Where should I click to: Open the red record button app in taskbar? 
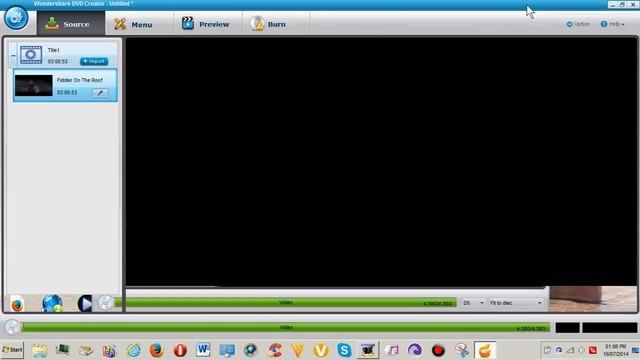pos(438,350)
